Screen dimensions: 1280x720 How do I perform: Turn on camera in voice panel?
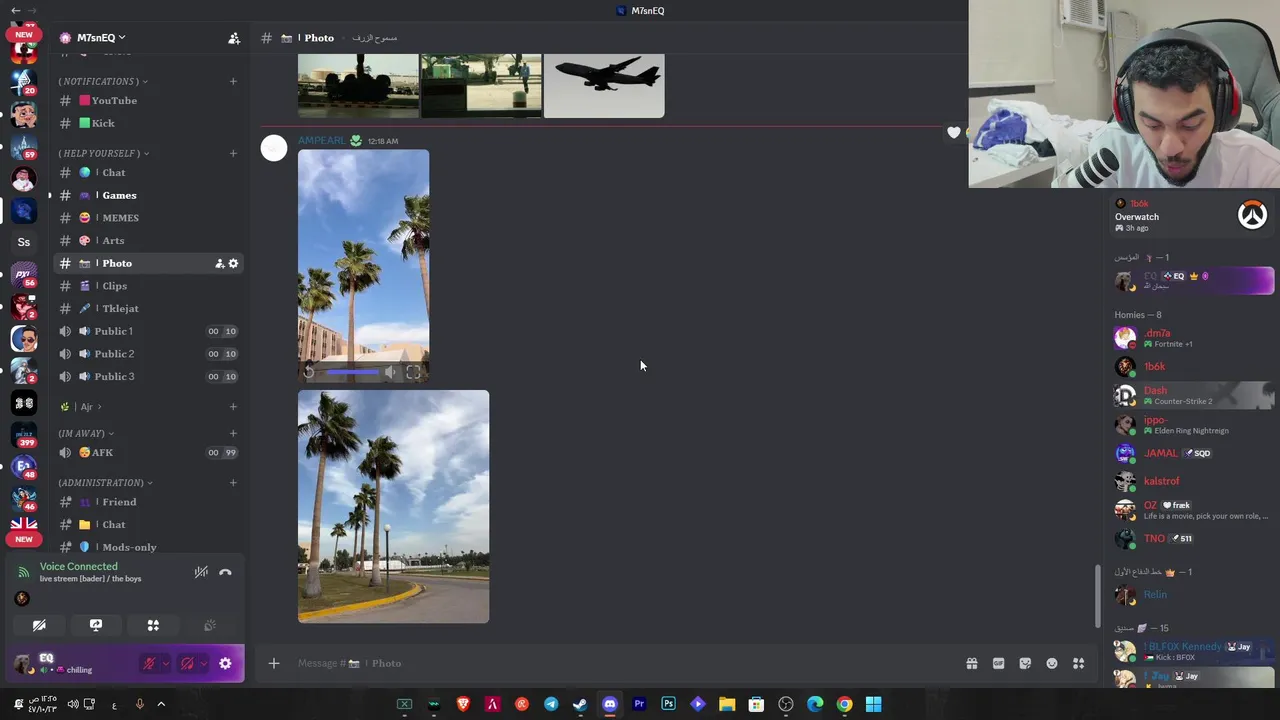39,625
